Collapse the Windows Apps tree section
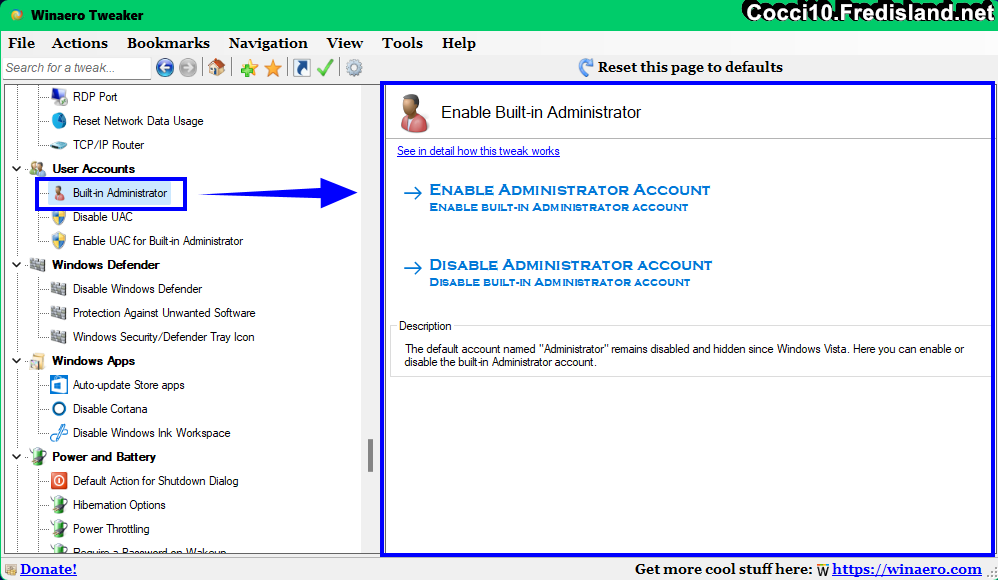The width and height of the screenshot is (998, 580). point(17,361)
